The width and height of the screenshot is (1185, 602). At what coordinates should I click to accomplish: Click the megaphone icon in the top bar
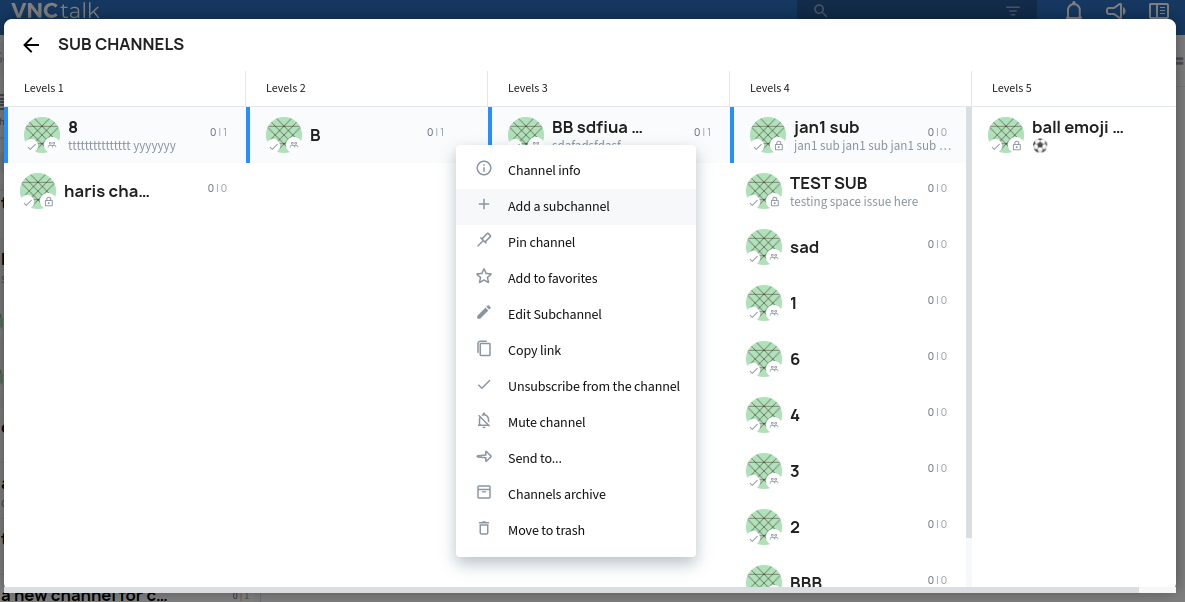[1116, 11]
